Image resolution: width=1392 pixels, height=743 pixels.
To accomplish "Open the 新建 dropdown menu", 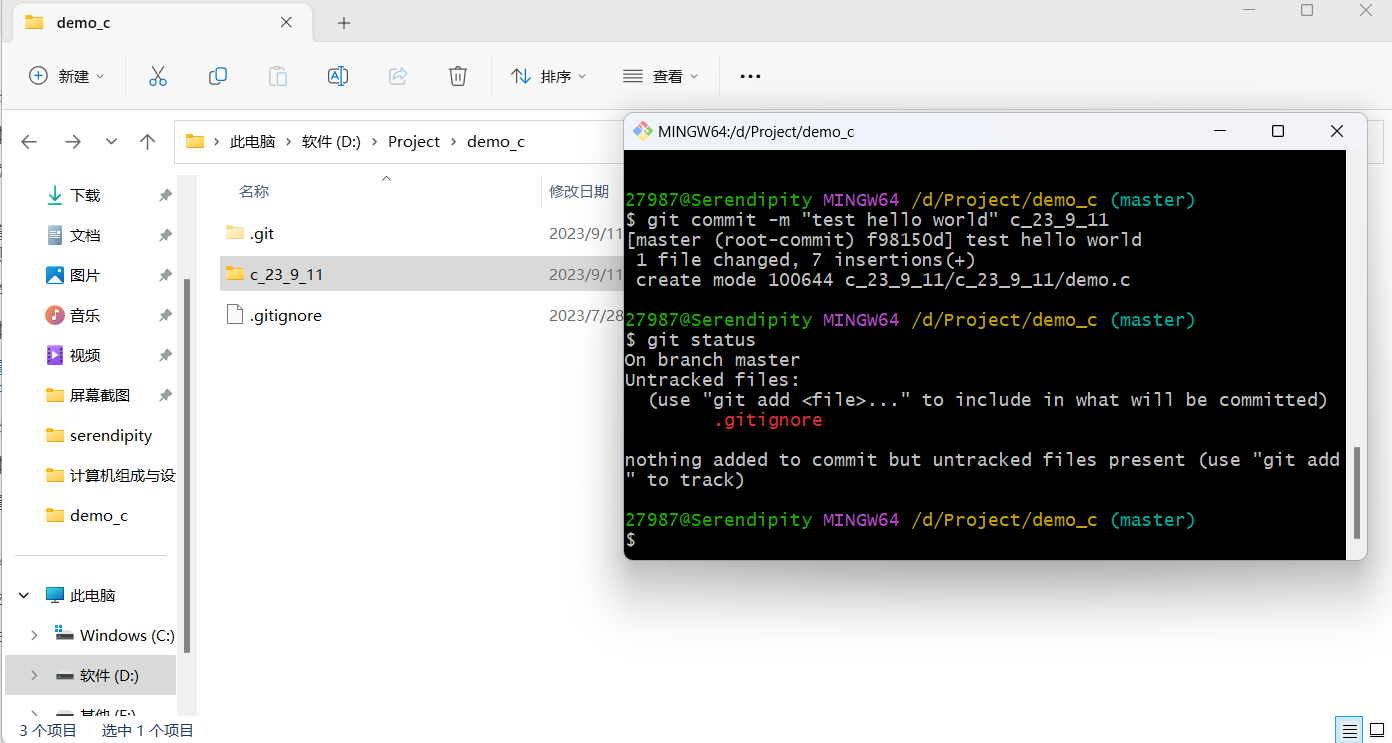I will point(67,76).
